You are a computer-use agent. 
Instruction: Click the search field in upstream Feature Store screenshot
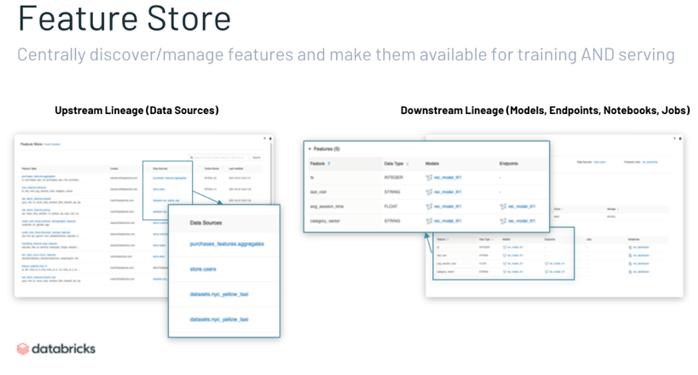pyautogui.click(x=219, y=157)
